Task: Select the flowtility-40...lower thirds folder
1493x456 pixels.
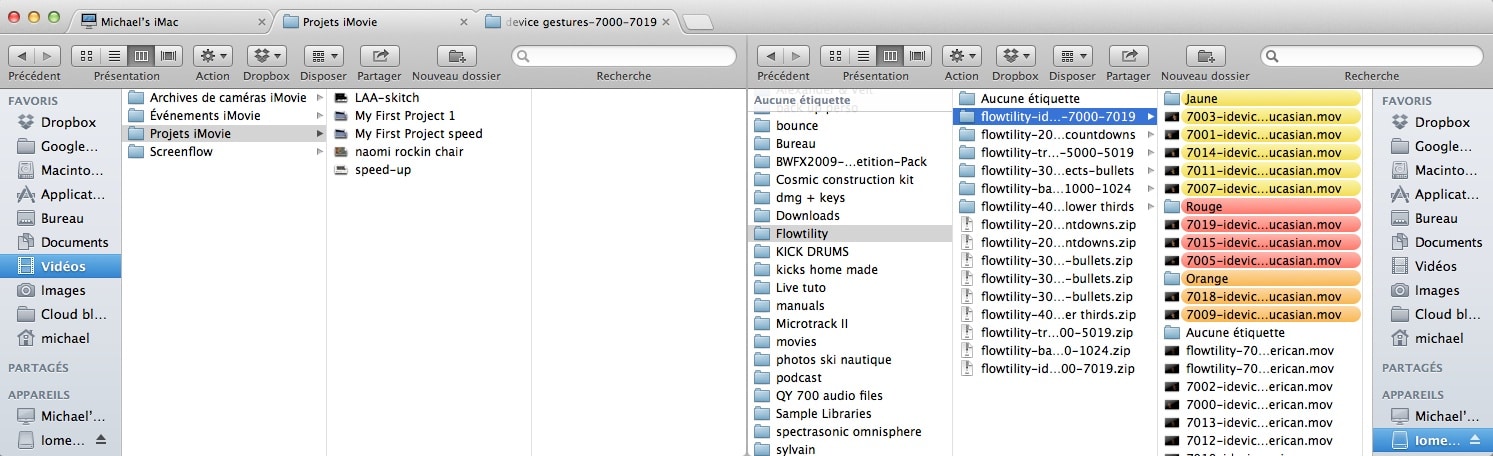Action: (x=1058, y=206)
